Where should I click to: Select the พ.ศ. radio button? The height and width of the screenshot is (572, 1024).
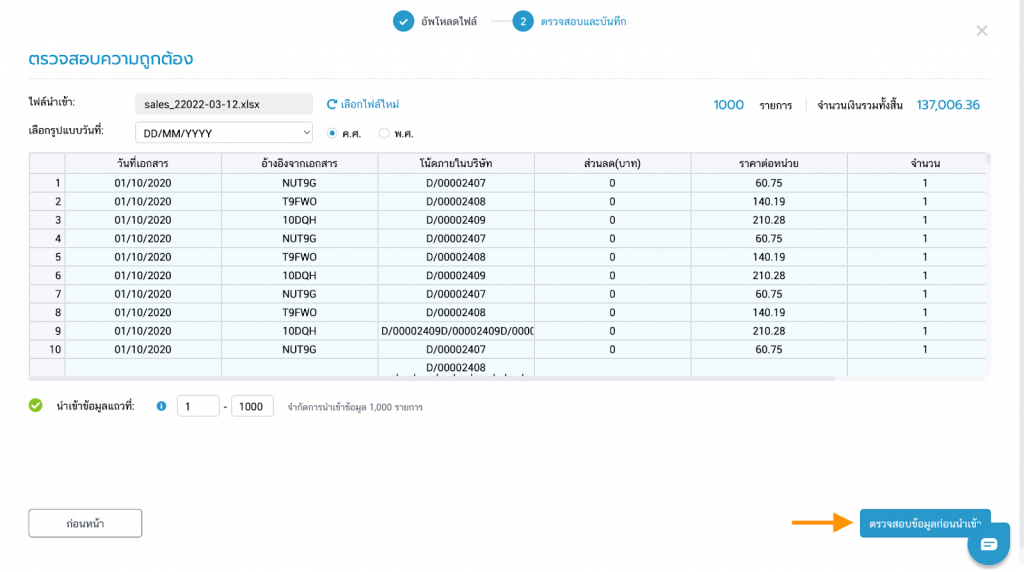(384, 133)
